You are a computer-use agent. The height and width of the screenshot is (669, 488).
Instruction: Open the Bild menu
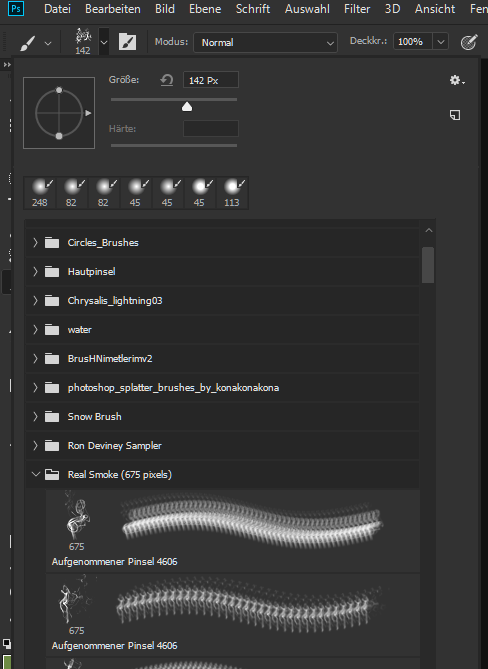click(165, 9)
